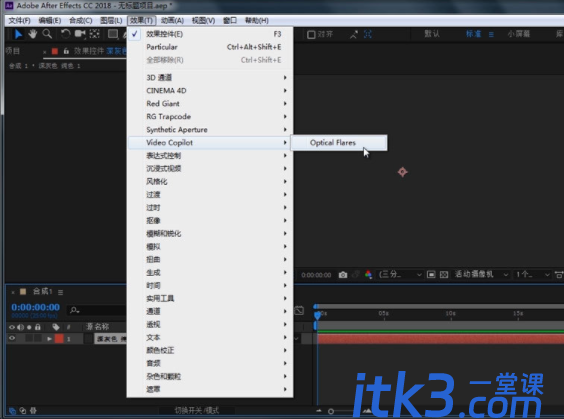Open the 合成1 timeline panel menu
564x419 pixels.
pyautogui.click(x=60, y=292)
